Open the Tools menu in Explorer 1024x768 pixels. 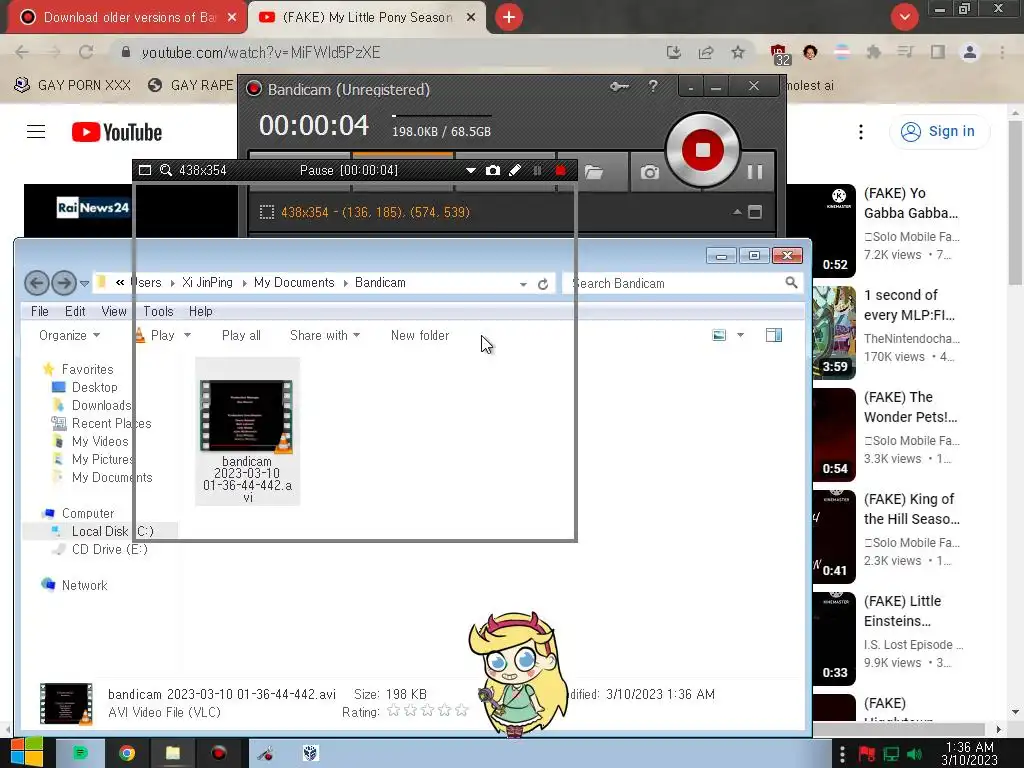pos(158,312)
